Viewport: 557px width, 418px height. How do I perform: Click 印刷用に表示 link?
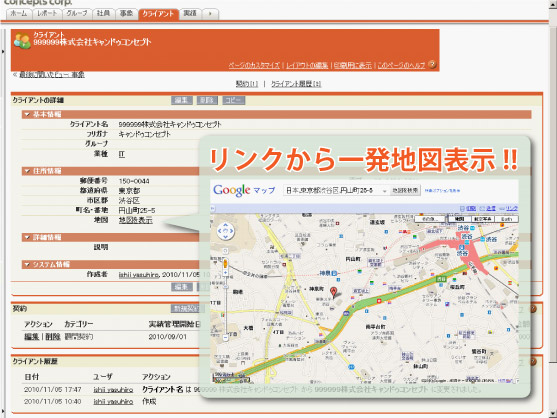(352, 65)
